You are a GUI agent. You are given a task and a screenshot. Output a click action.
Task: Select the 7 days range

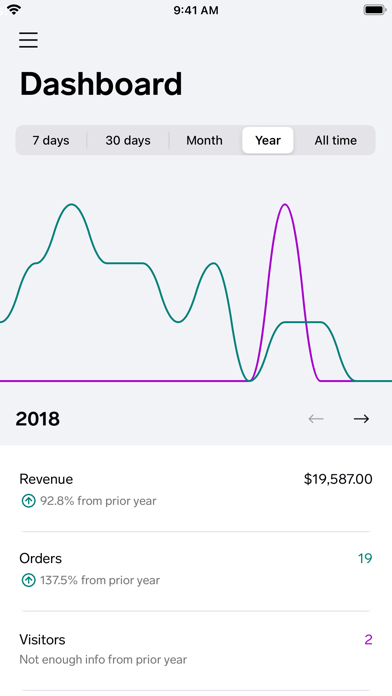click(51, 140)
